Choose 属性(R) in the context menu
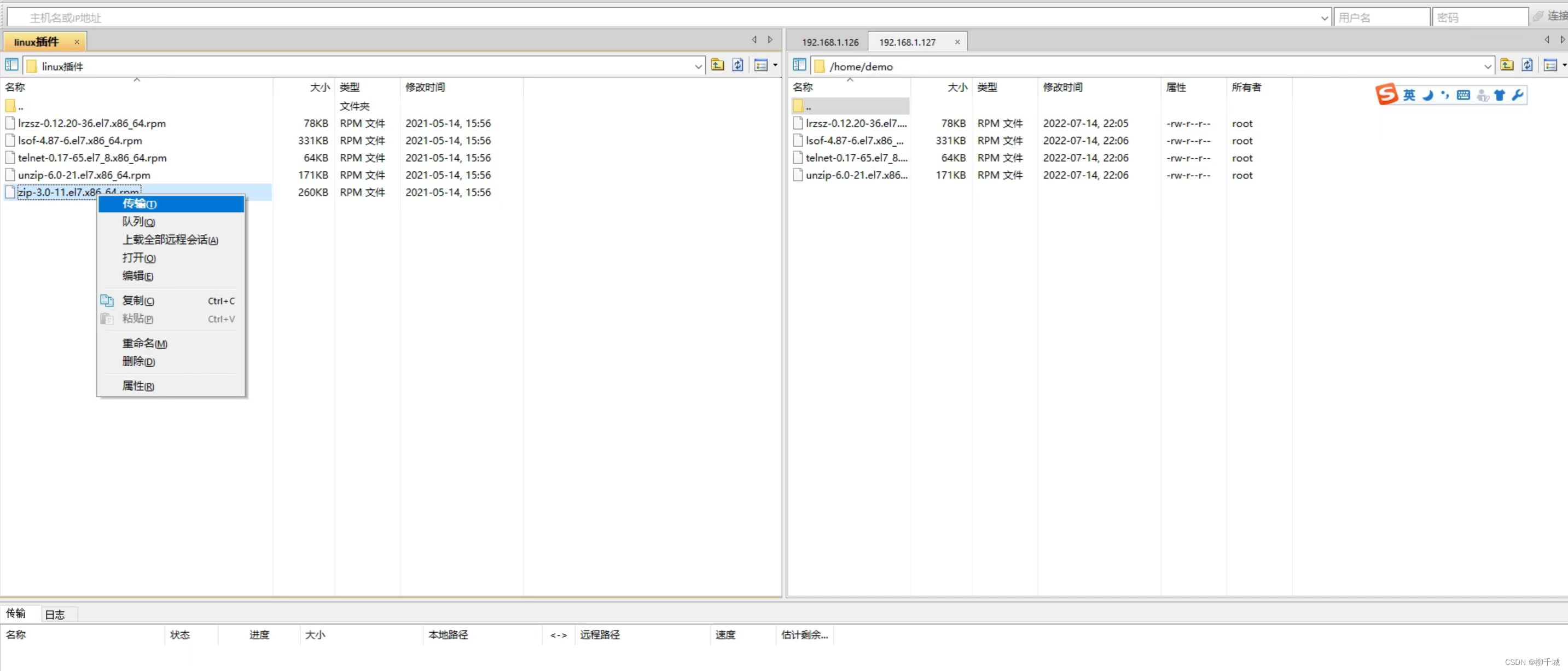Viewport: 1568px width, 671px height. click(171, 386)
